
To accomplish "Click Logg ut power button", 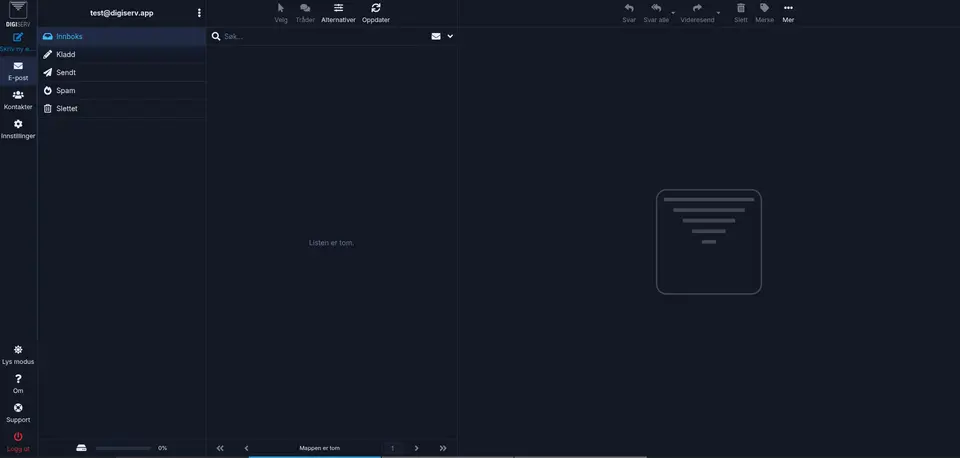I will coord(18,441).
